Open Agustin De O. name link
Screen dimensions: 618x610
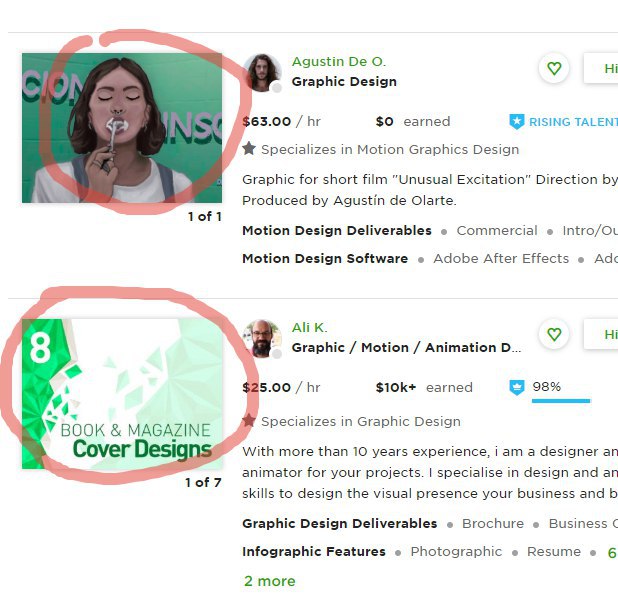[339, 61]
